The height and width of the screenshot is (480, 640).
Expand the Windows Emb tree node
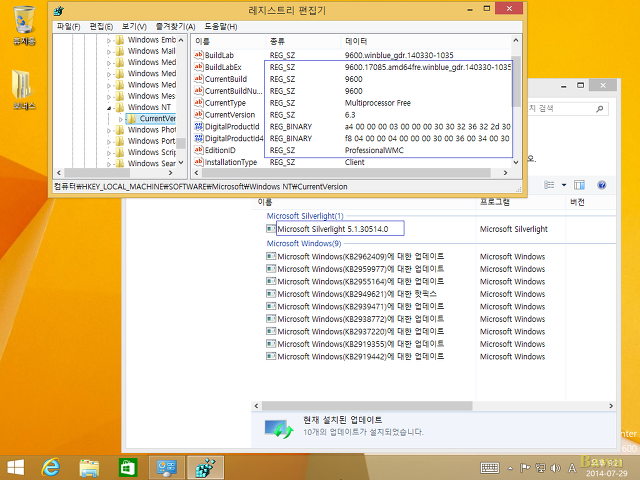(109, 40)
